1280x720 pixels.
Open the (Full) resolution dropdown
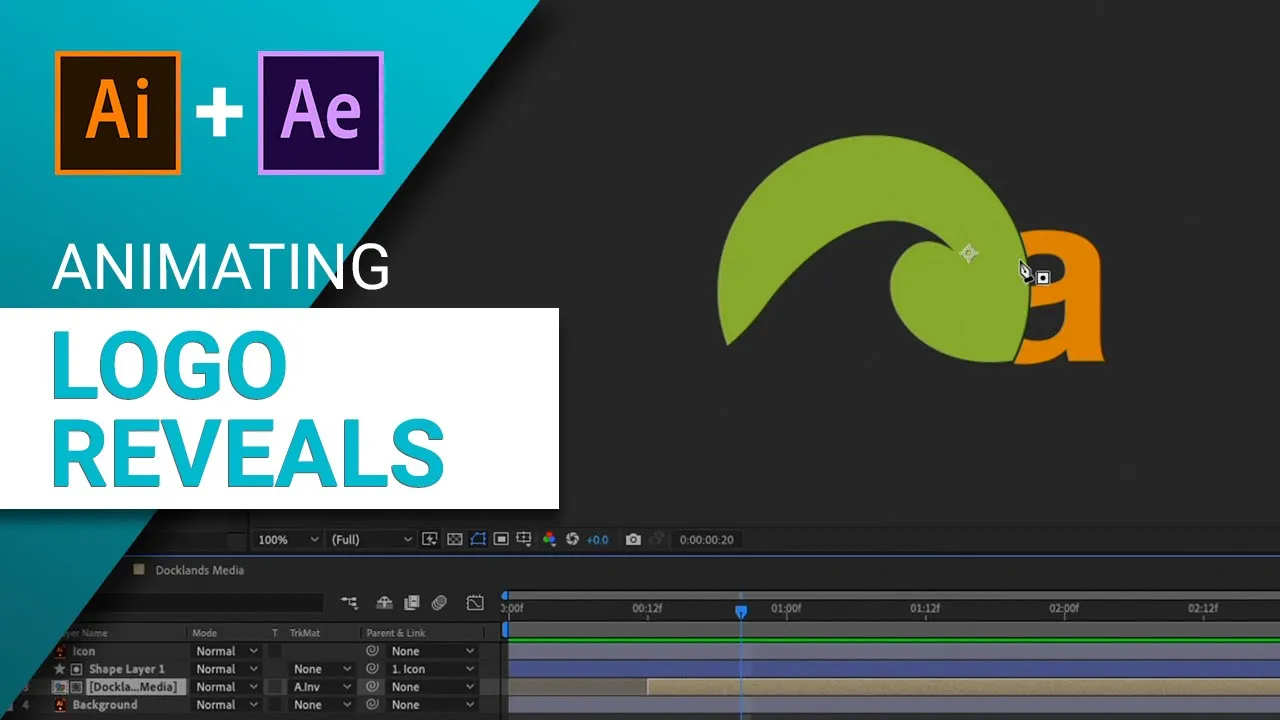(x=371, y=539)
